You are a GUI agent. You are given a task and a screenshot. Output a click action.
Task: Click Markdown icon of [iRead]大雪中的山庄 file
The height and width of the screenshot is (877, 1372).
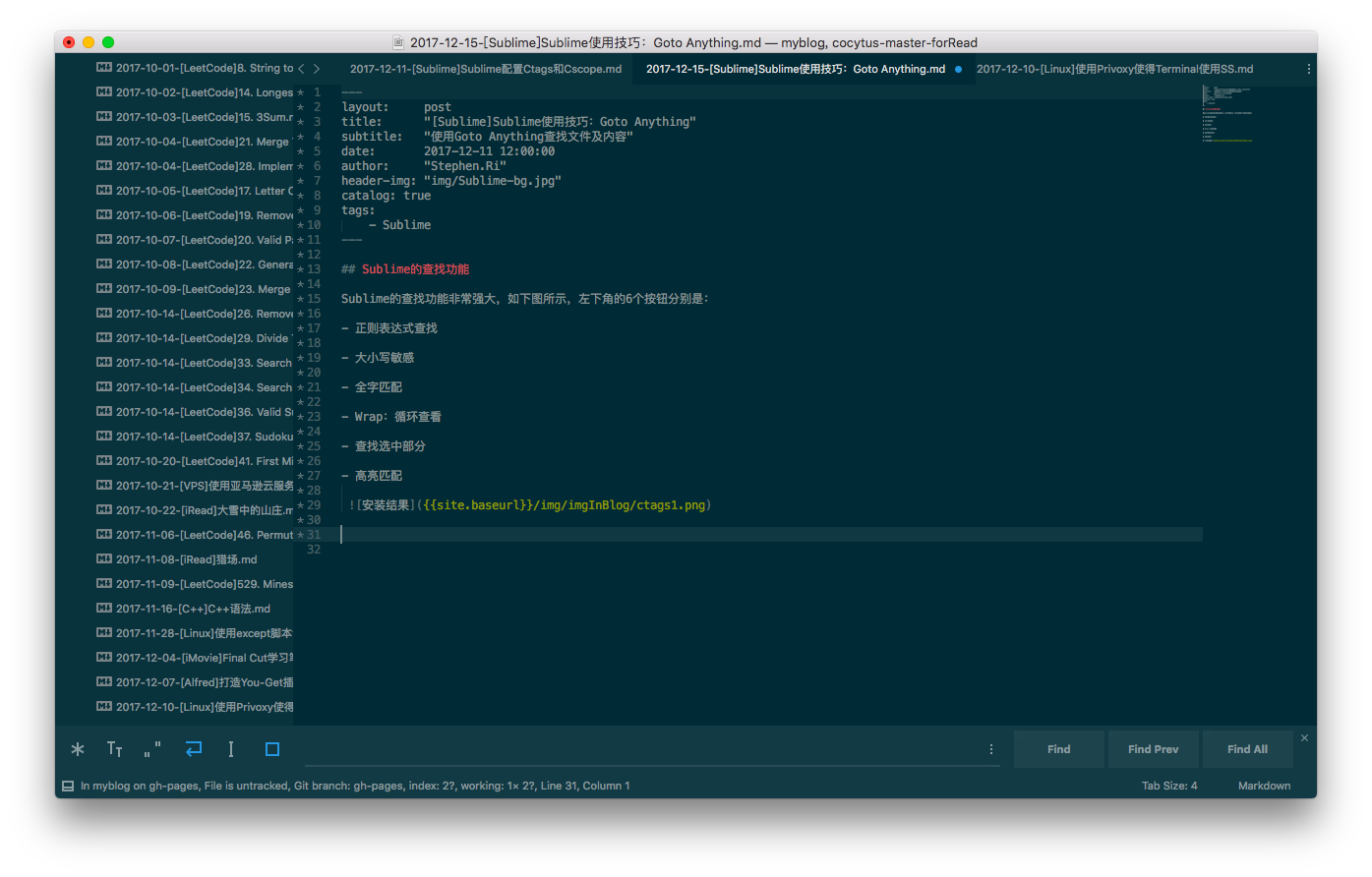[103, 510]
